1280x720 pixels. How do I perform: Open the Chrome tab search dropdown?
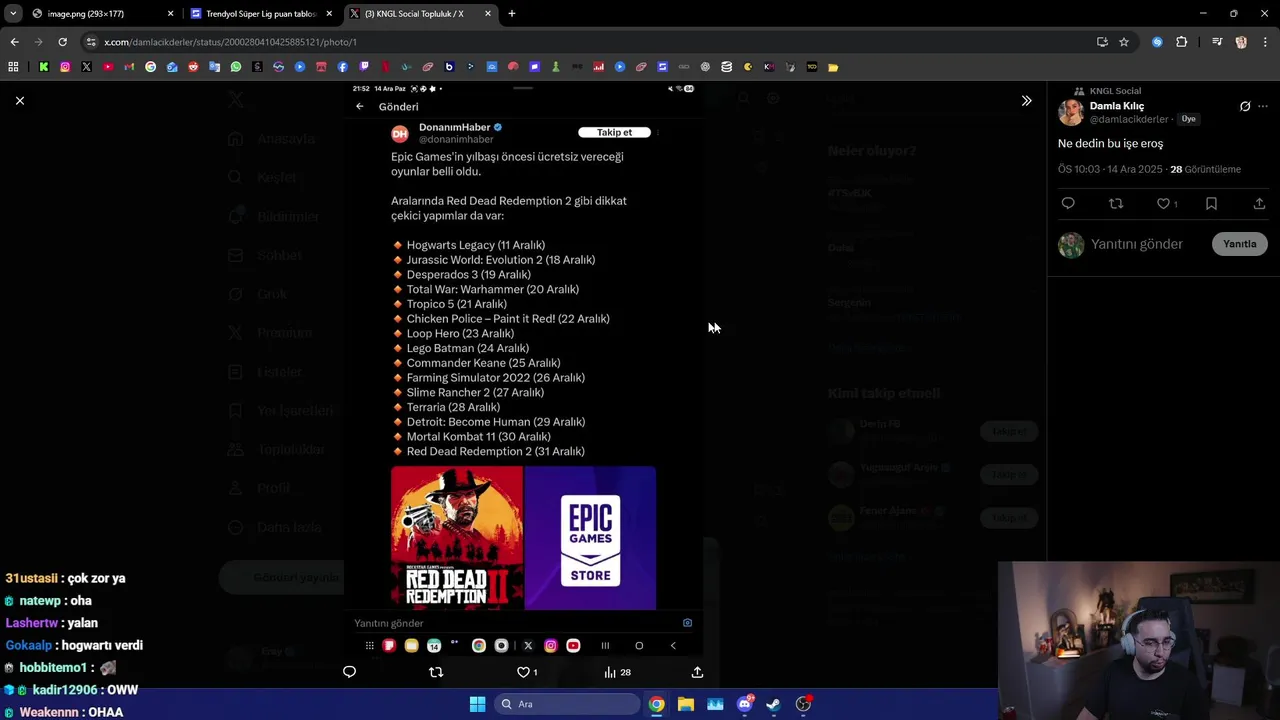pos(13,13)
